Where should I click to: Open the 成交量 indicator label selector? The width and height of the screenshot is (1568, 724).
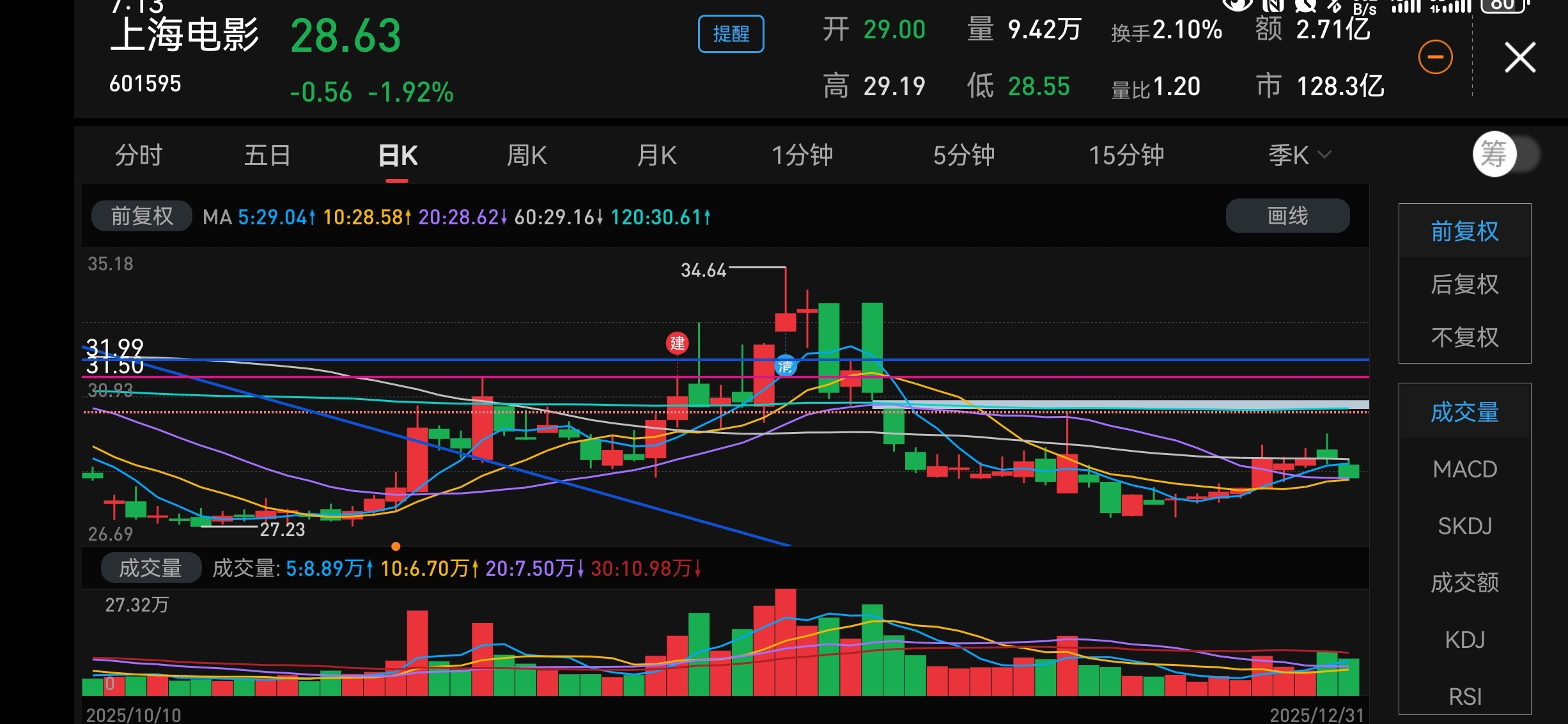pos(151,568)
